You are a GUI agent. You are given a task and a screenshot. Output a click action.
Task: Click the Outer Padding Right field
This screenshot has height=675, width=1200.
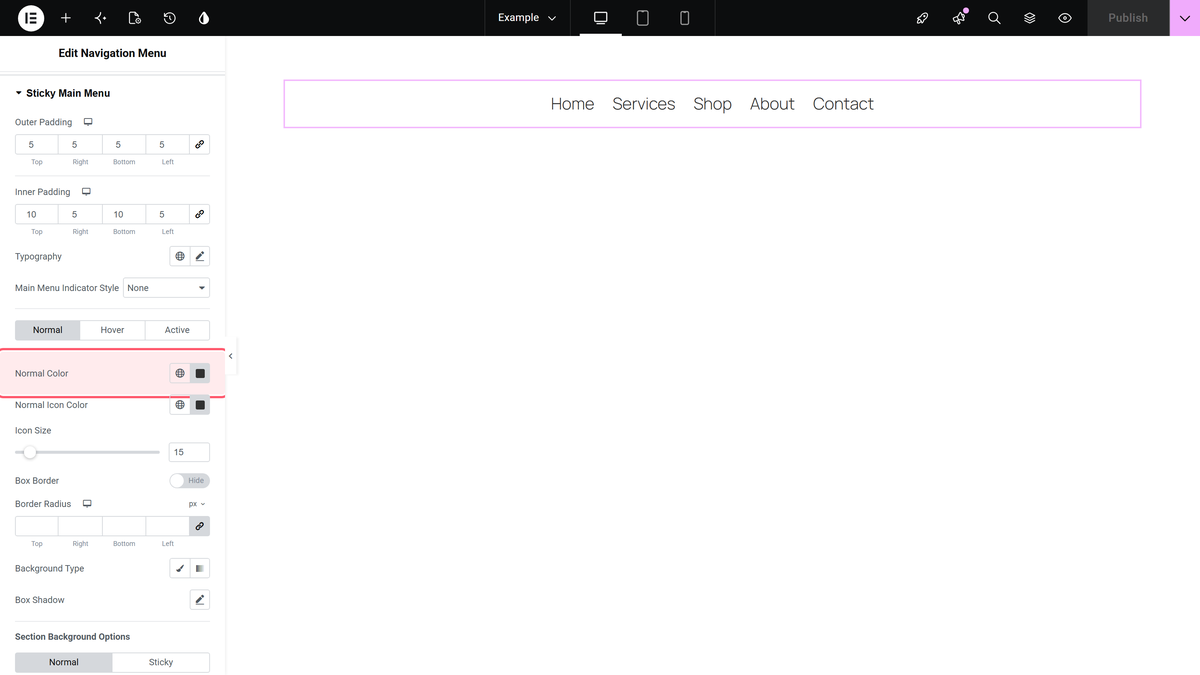click(80, 145)
